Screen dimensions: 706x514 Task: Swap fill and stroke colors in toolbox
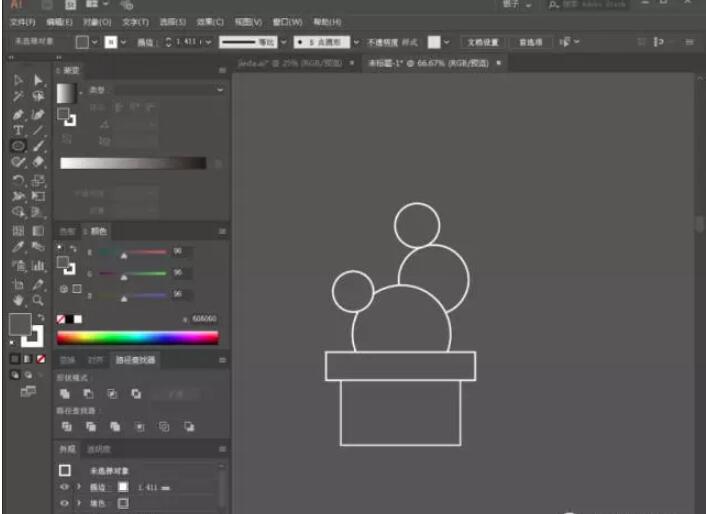(x=40, y=317)
